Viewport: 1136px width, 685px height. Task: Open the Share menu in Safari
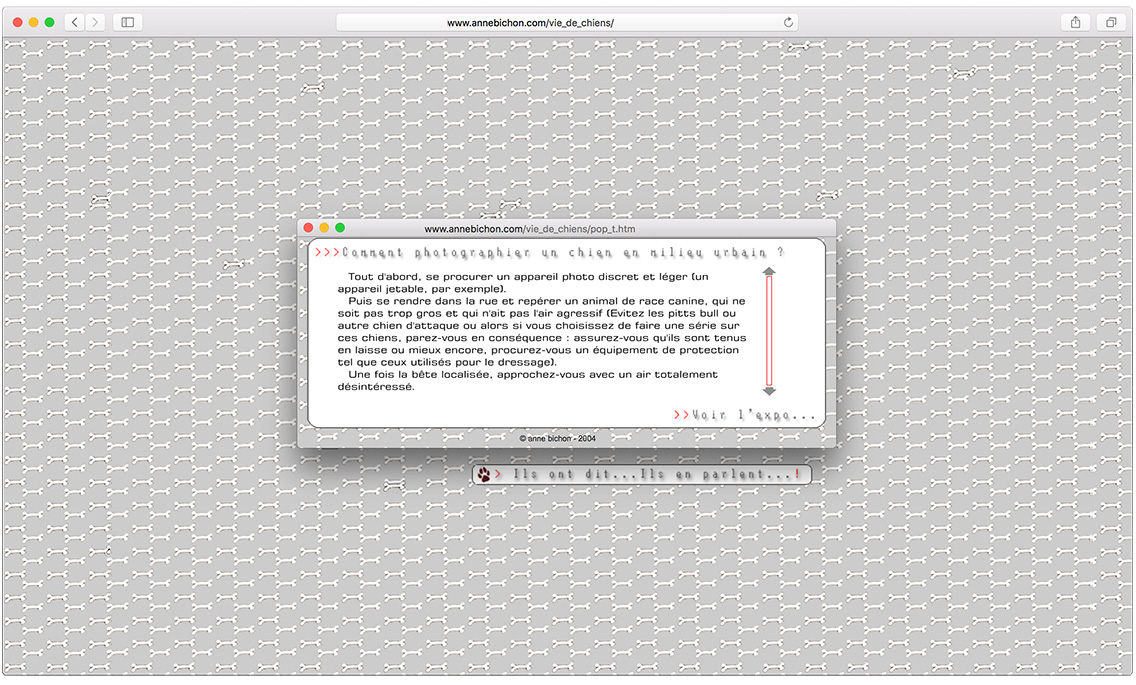pos(1075,22)
